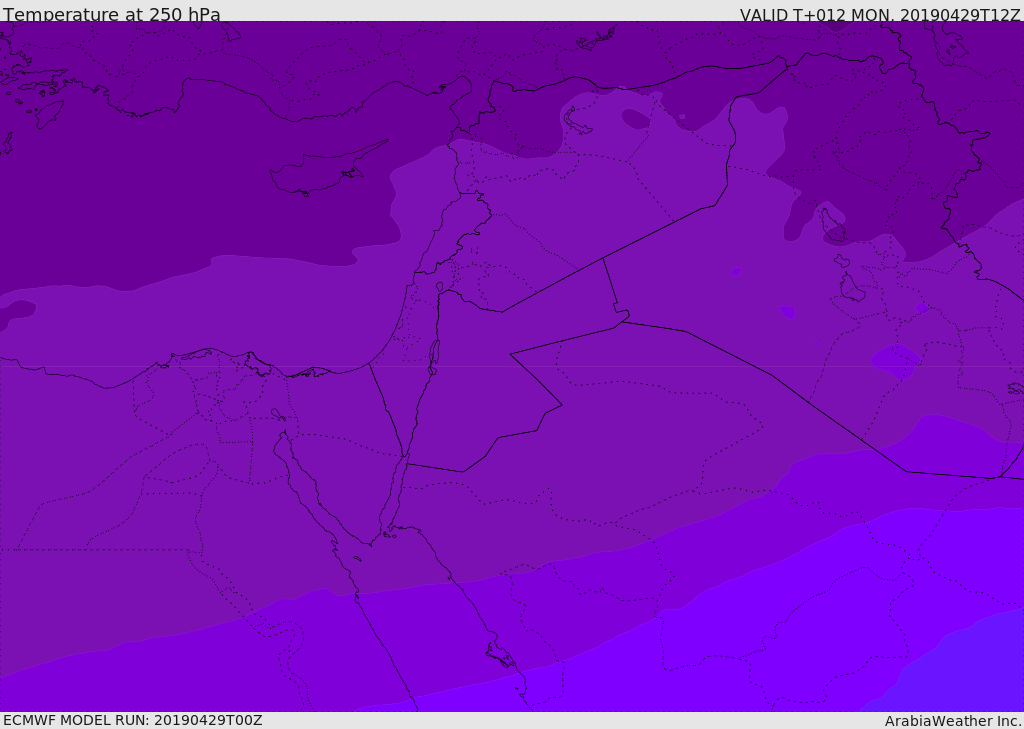Click the 'VALID T+012 MON. 20190429T12Z' label
Viewport: 1024px width, 729px height.
[x=880, y=14]
